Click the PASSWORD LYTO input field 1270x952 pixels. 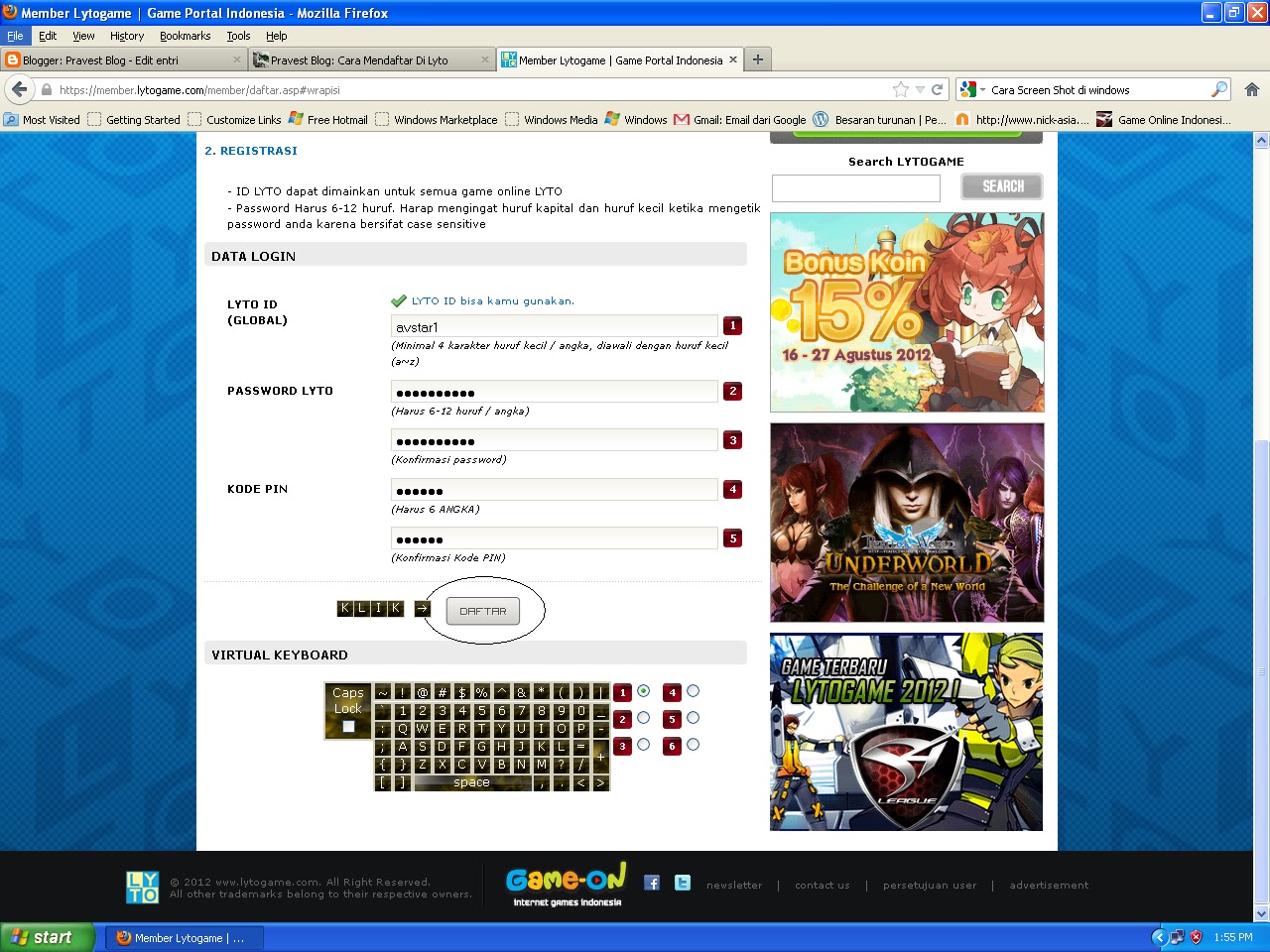pos(555,392)
